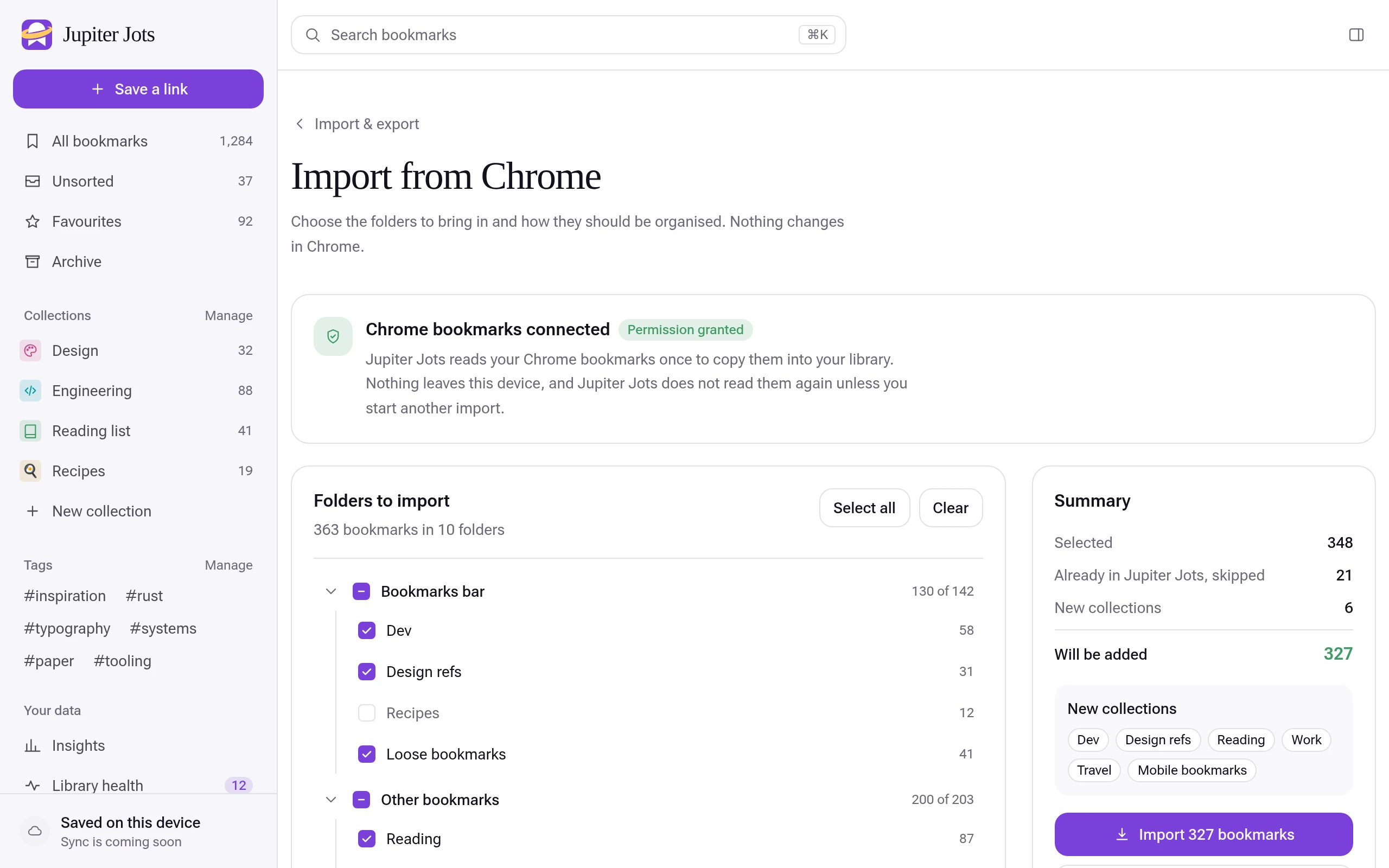The image size is (1389, 868).
Task: Toggle the side panel icon at top right
Action: tap(1356, 35)
